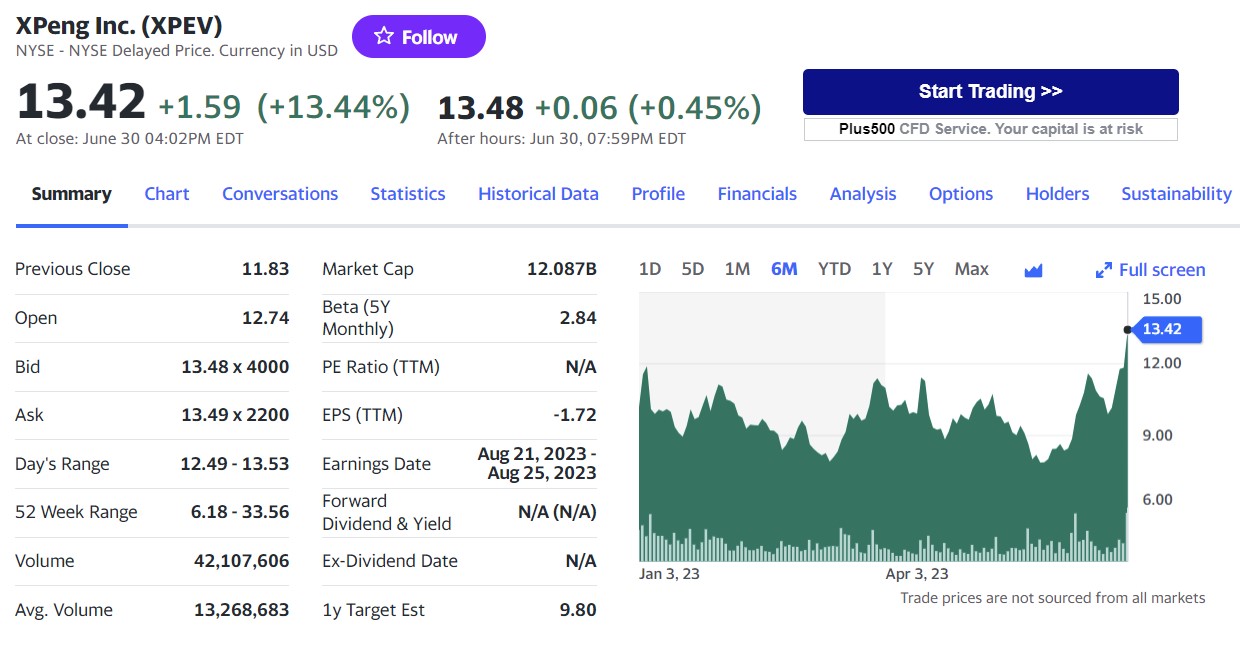Select the 6M chart range
The image size is (1240, 667).
[784, 269]
